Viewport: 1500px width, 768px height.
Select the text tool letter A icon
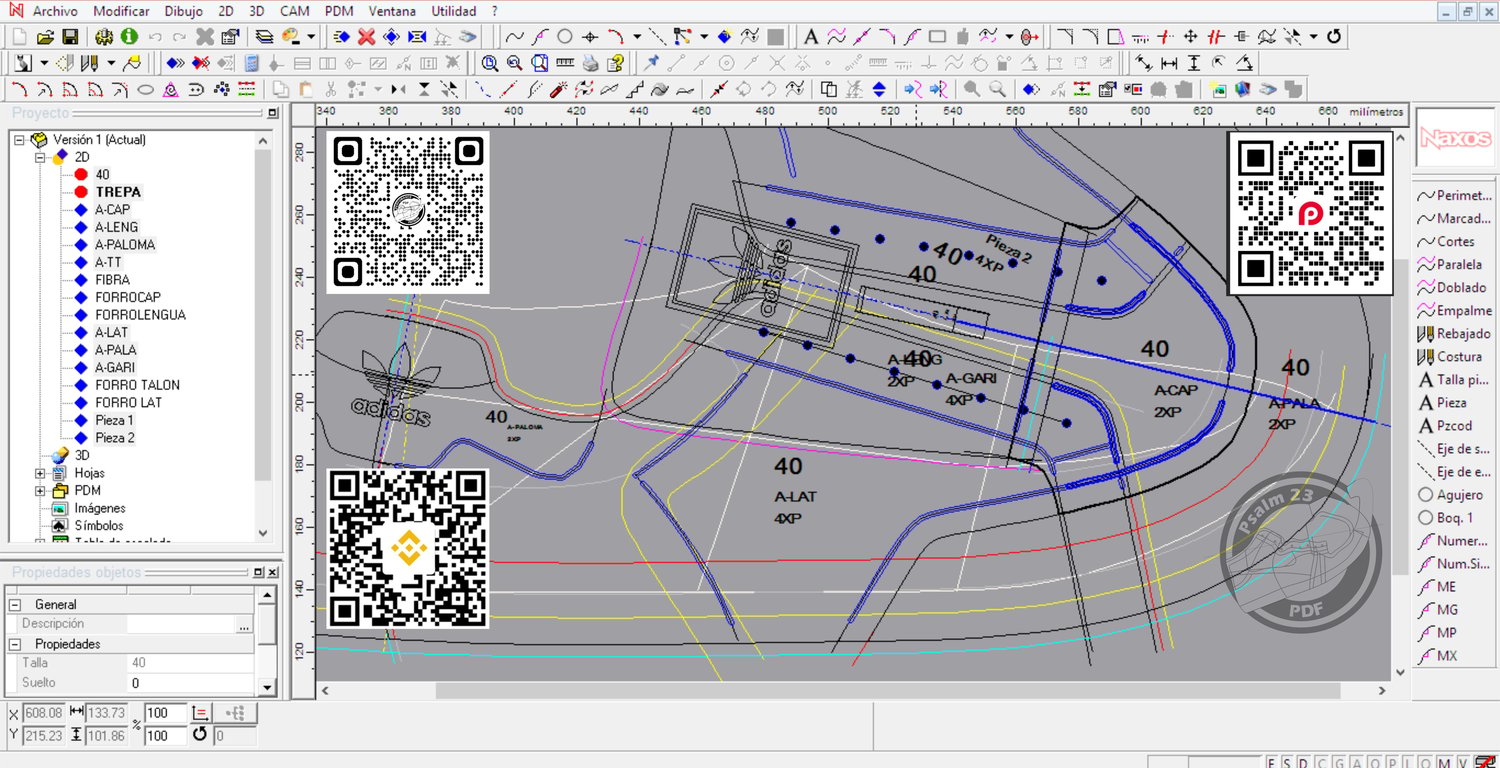click(811, 37)
